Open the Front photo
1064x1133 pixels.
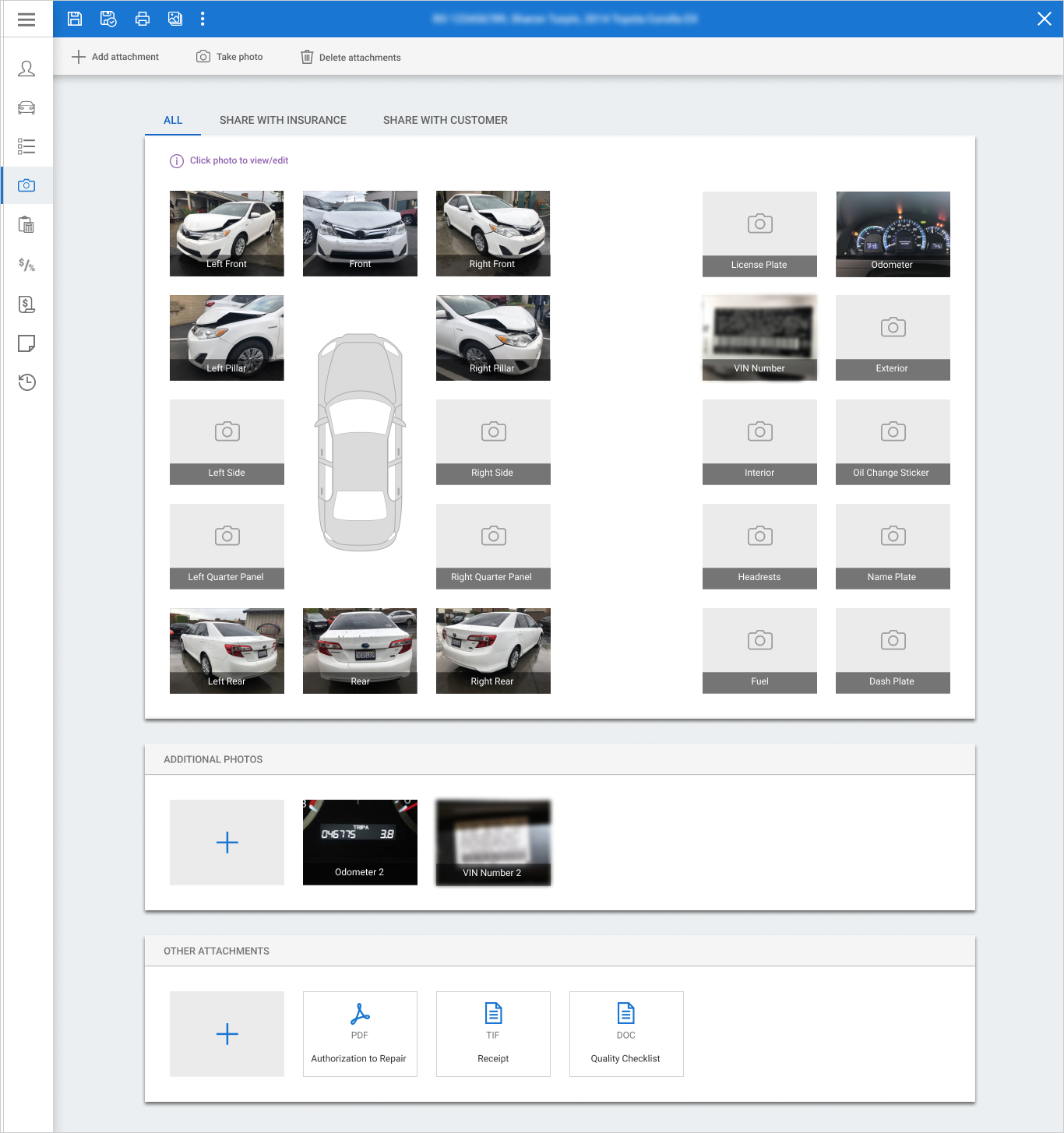360,234
